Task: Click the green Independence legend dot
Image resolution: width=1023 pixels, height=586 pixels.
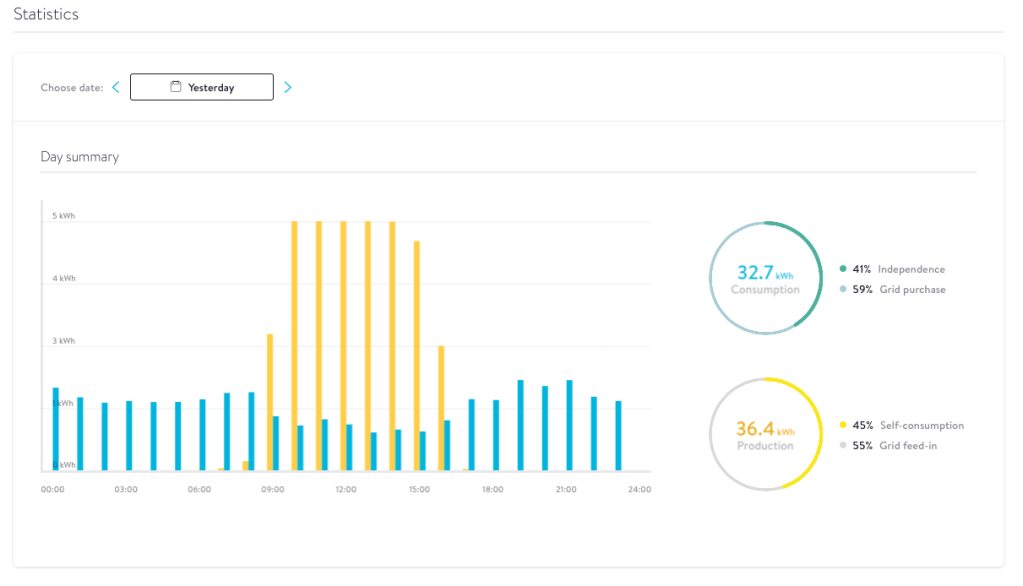Action: pyautogui.click(x=843, y=269)
